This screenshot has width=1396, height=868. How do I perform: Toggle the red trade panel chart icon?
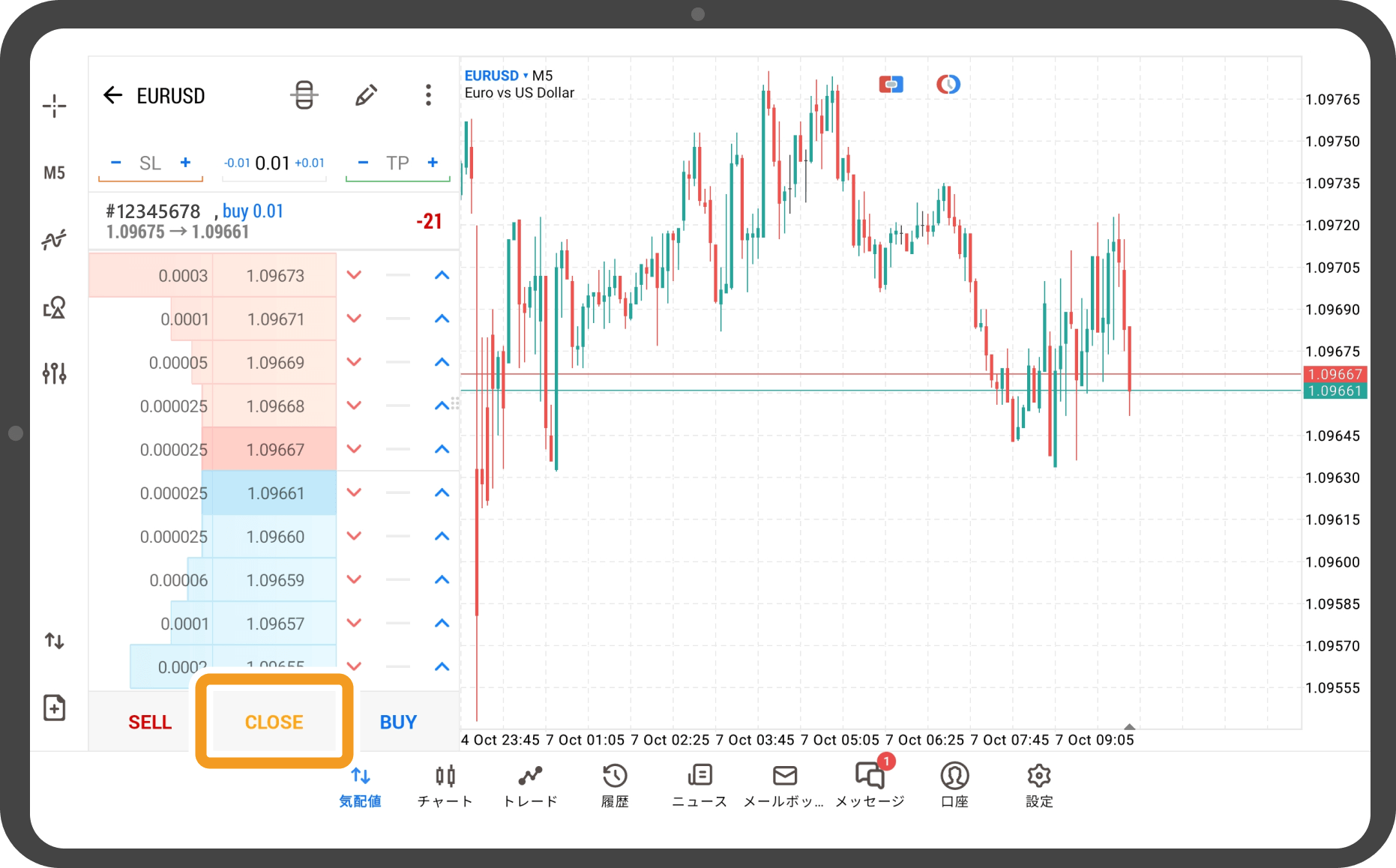tap(891, 85)
